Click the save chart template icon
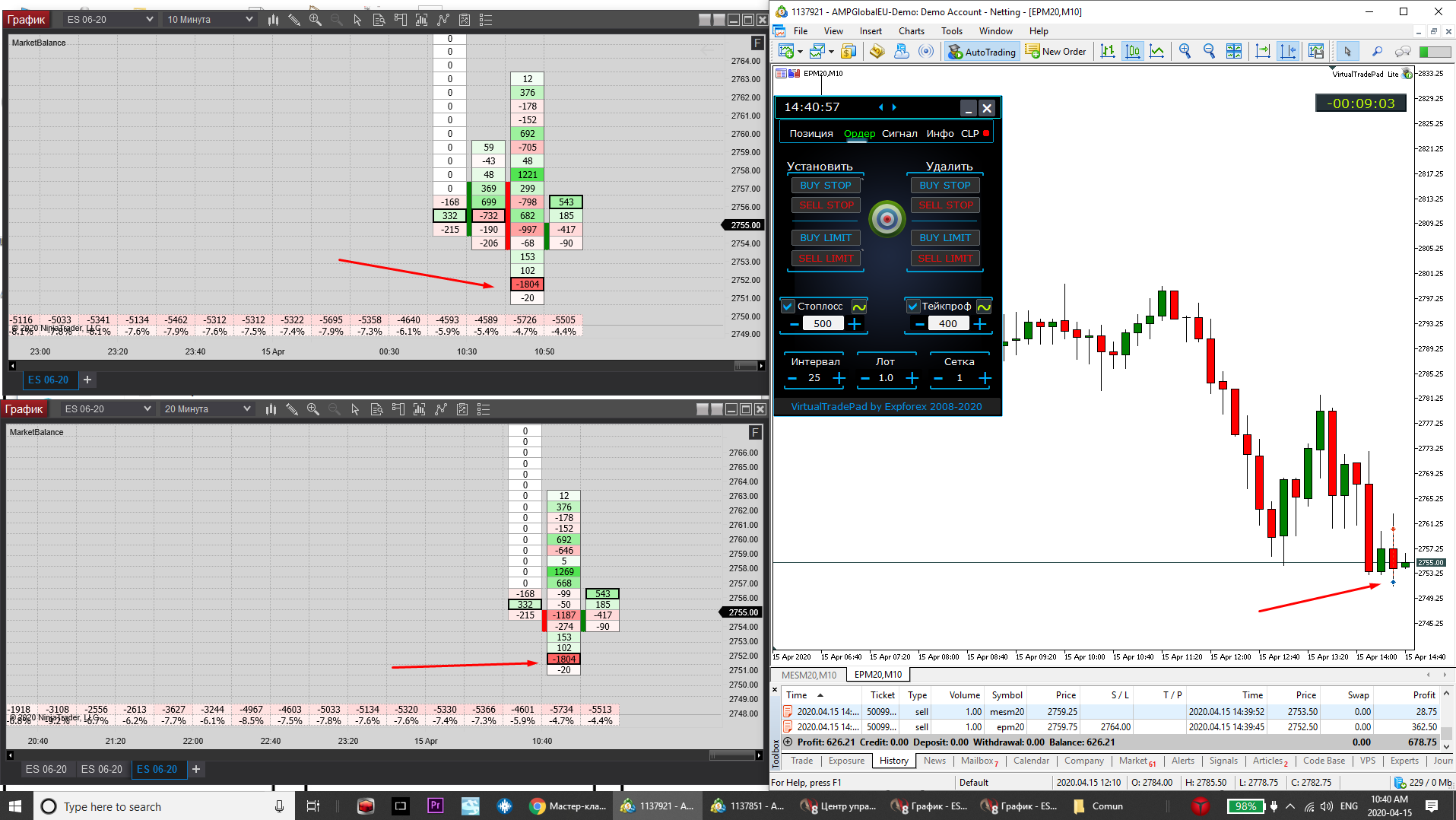Screen dimensions: 1456x820 1316,51
